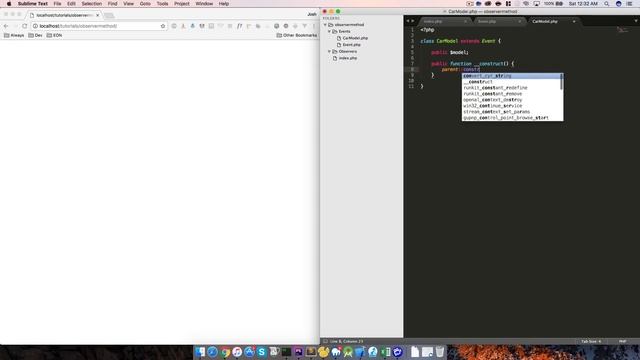Open the Other Bookmarks folder
The height and width of the screenshot is (360, 640).
[297, 36]
